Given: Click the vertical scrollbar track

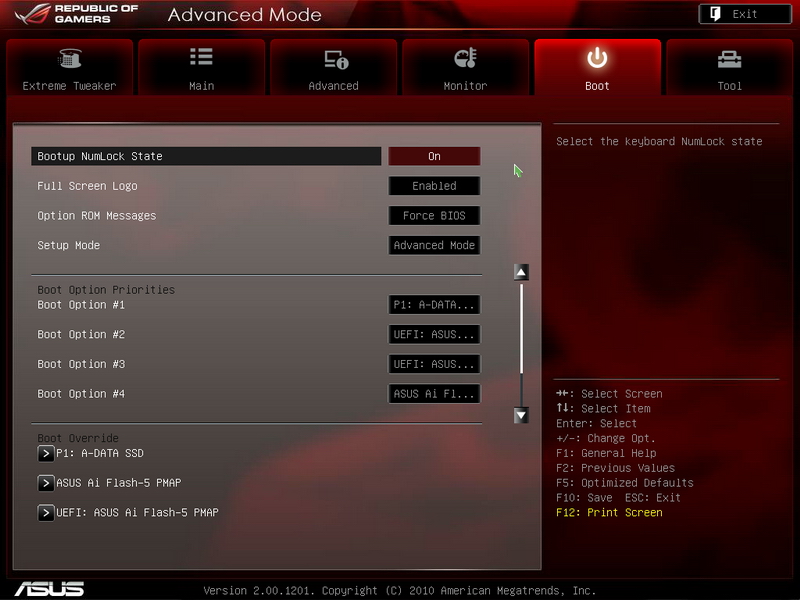Looking at the screenshot, I should (x=521, y=344).
